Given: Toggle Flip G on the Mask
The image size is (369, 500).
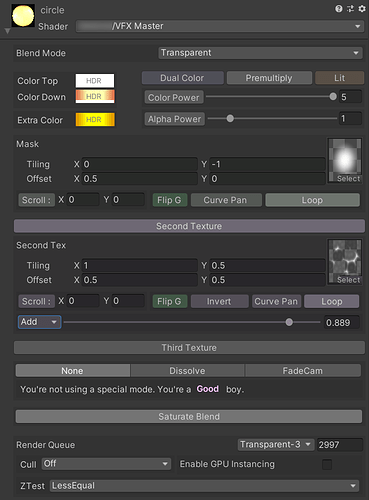Looking at the screenshot, I should click(169, 200).
